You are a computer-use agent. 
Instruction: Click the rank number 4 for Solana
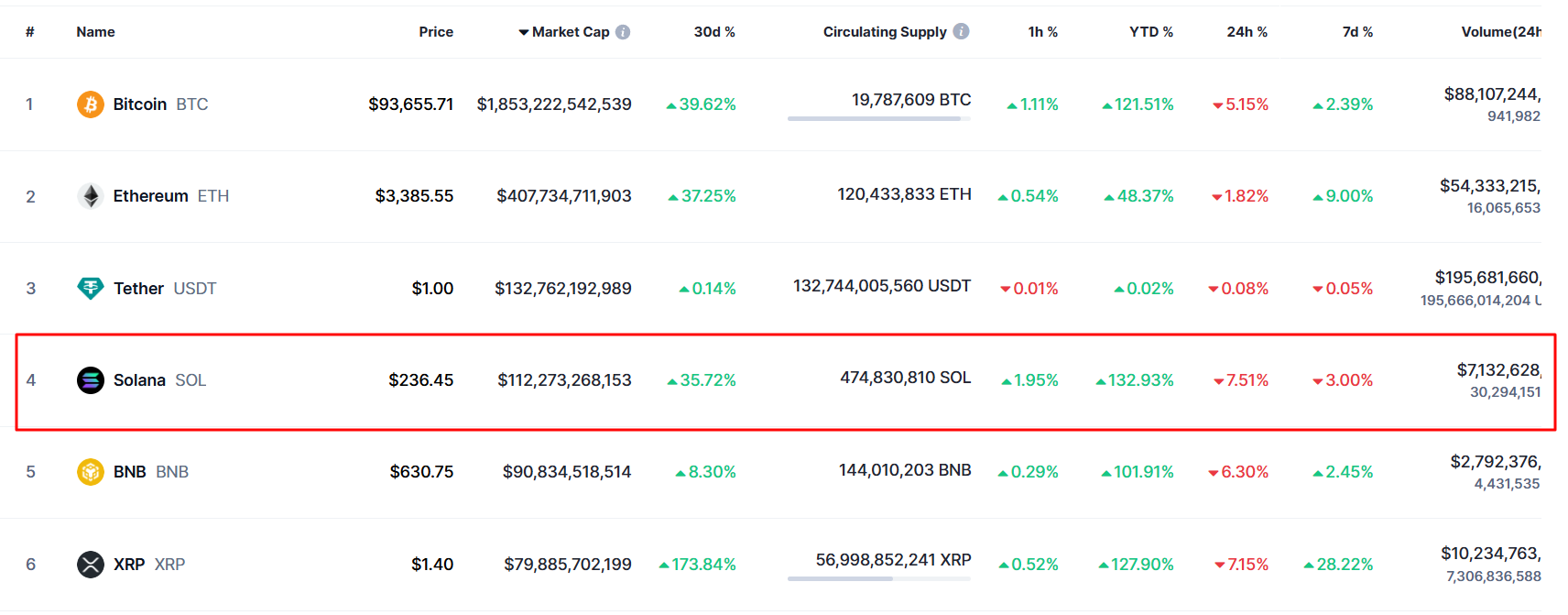(30, 379)
